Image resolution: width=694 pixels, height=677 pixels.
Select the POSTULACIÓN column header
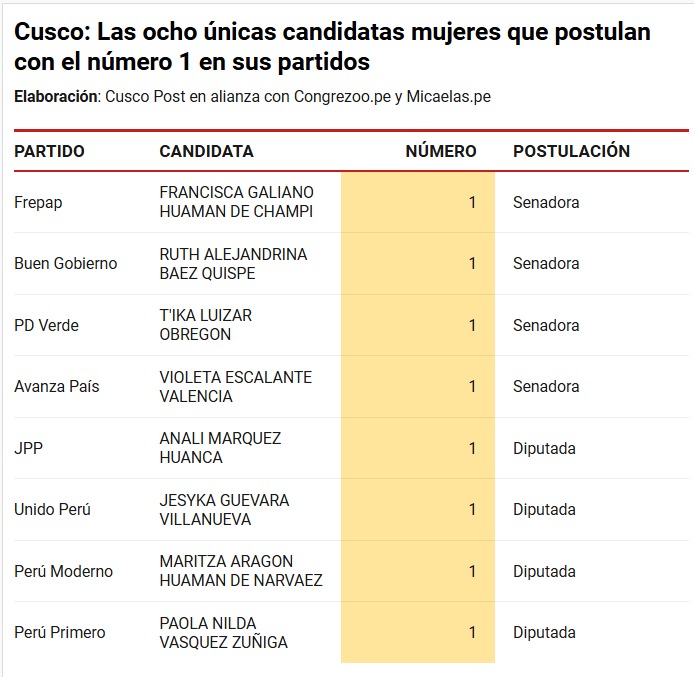(571, 151)
